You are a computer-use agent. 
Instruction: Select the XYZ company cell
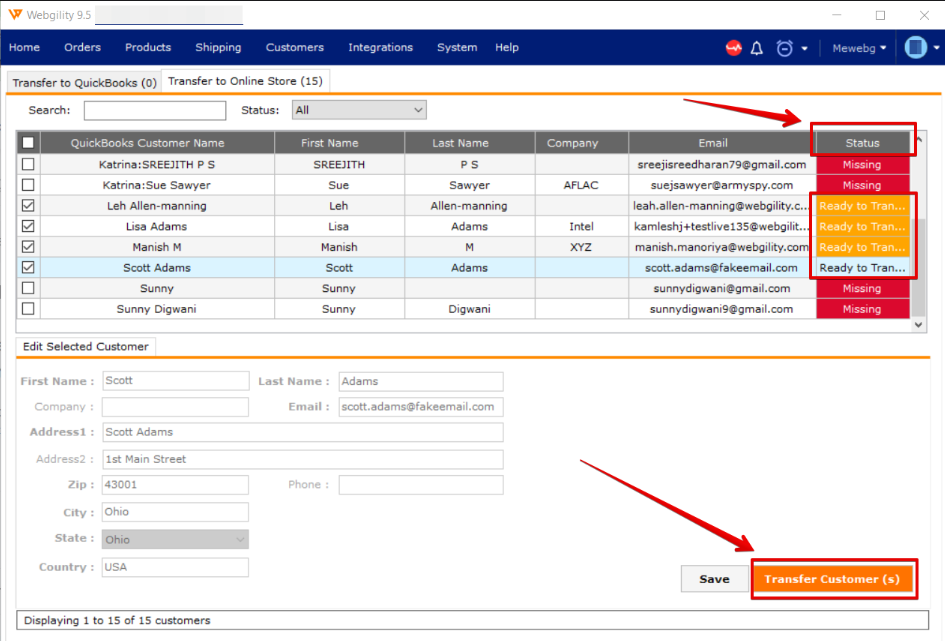[581, 247]
